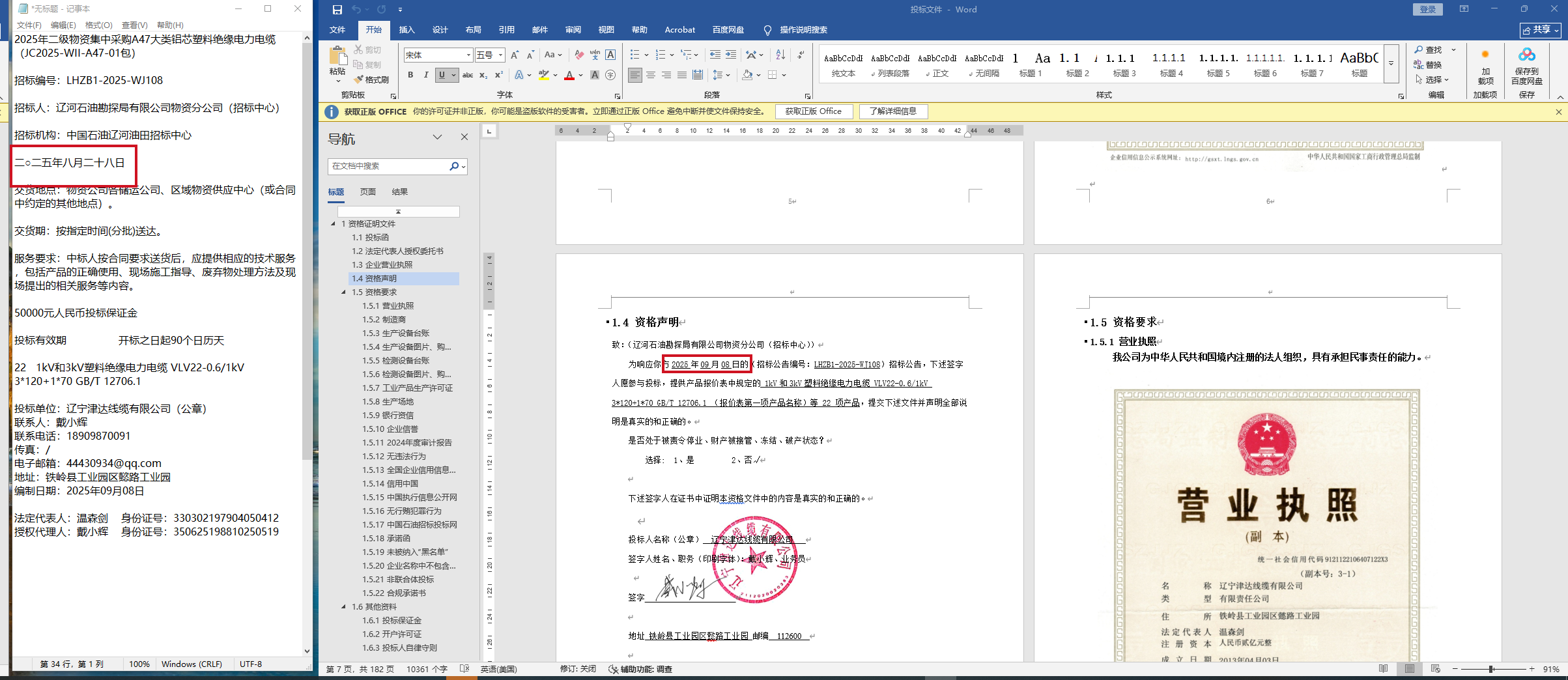1568x680 pixels.
Task: Select the Format Painter brush
Action: click(x=371, y=79)
